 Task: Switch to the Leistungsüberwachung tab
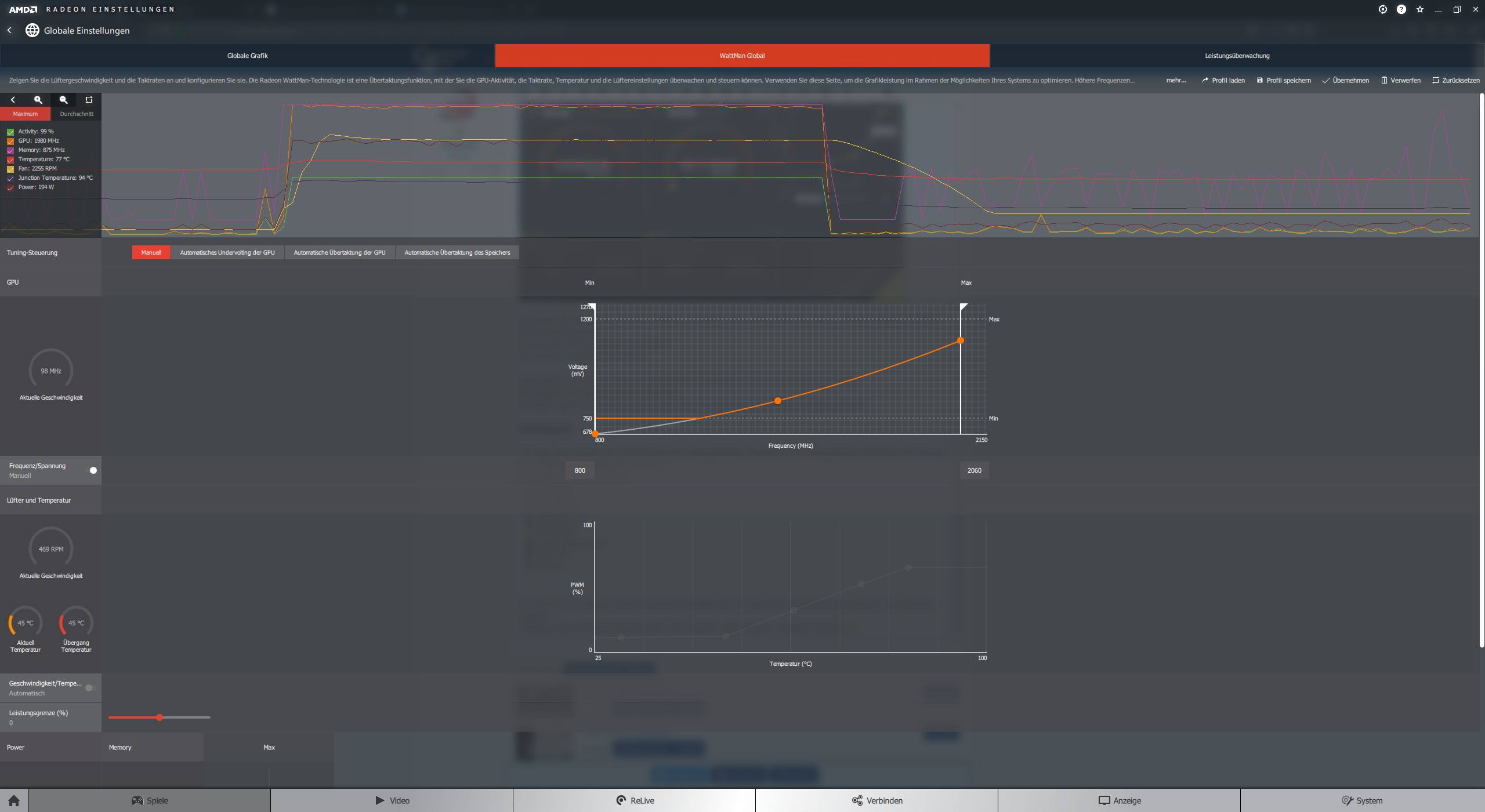[x=1237, y=56]
